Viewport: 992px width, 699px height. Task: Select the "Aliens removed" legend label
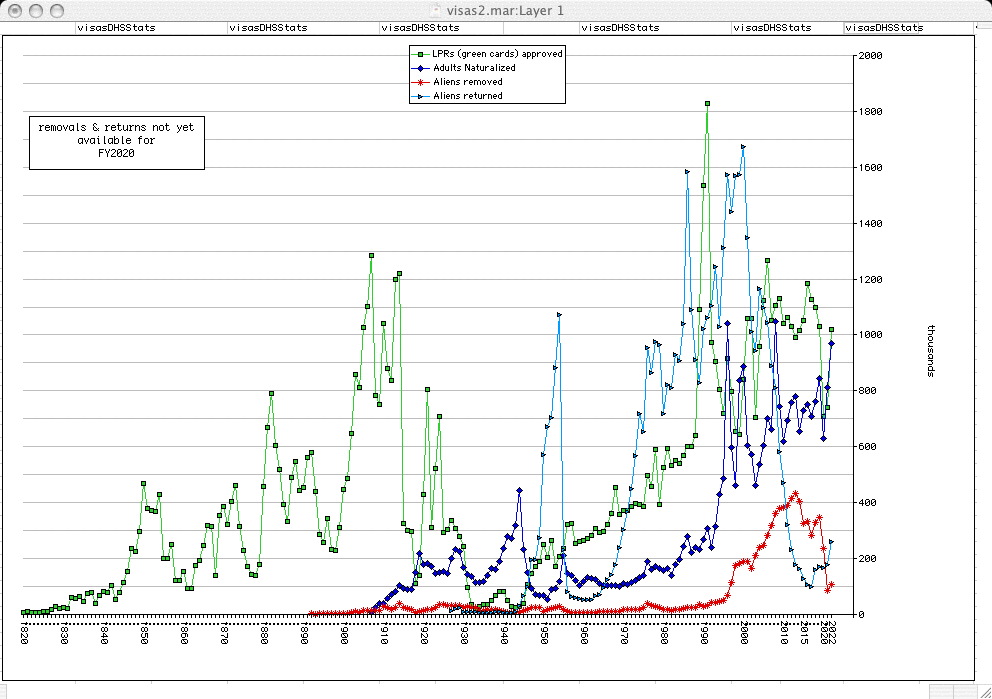468,82
